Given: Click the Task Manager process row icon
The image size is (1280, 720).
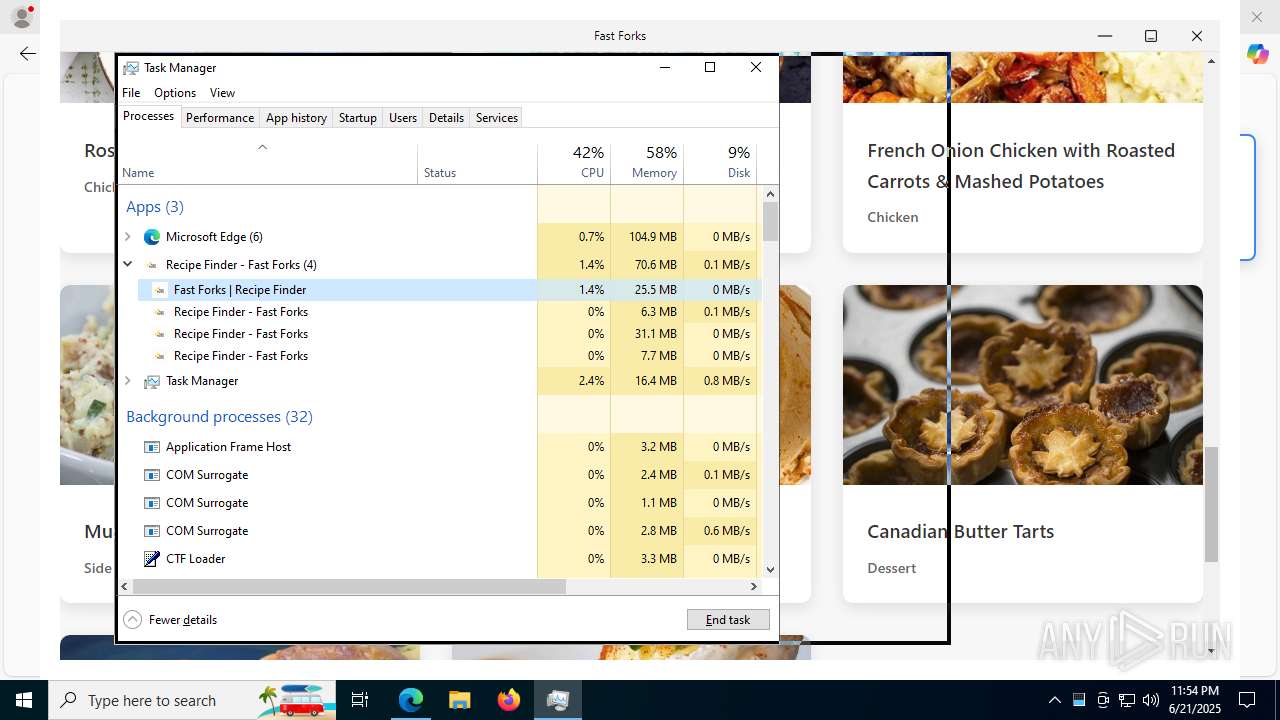Looking at the screenshot, I should click(152, 381).
